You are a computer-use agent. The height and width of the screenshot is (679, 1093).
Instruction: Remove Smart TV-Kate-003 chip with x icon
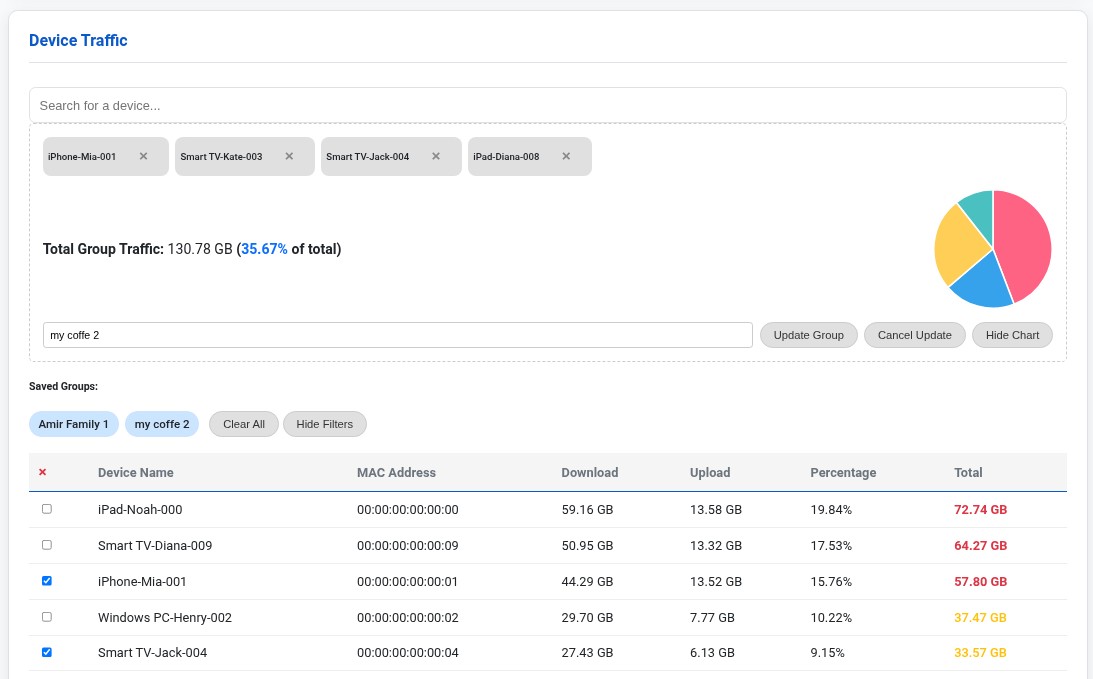(x=289, y=156)
